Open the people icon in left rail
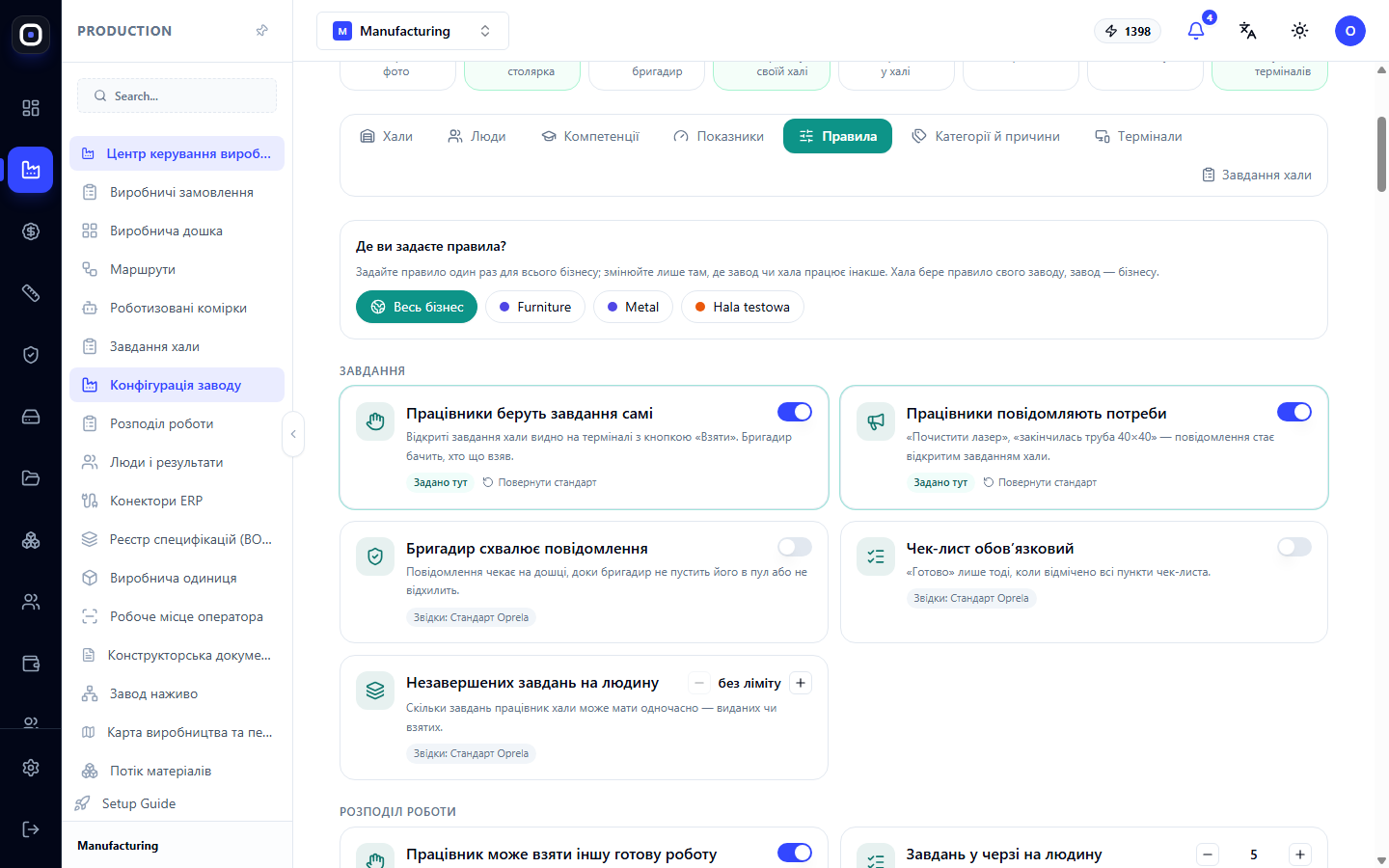The height and width of the screenshot is (868, 1389). (x=31, y=602)
